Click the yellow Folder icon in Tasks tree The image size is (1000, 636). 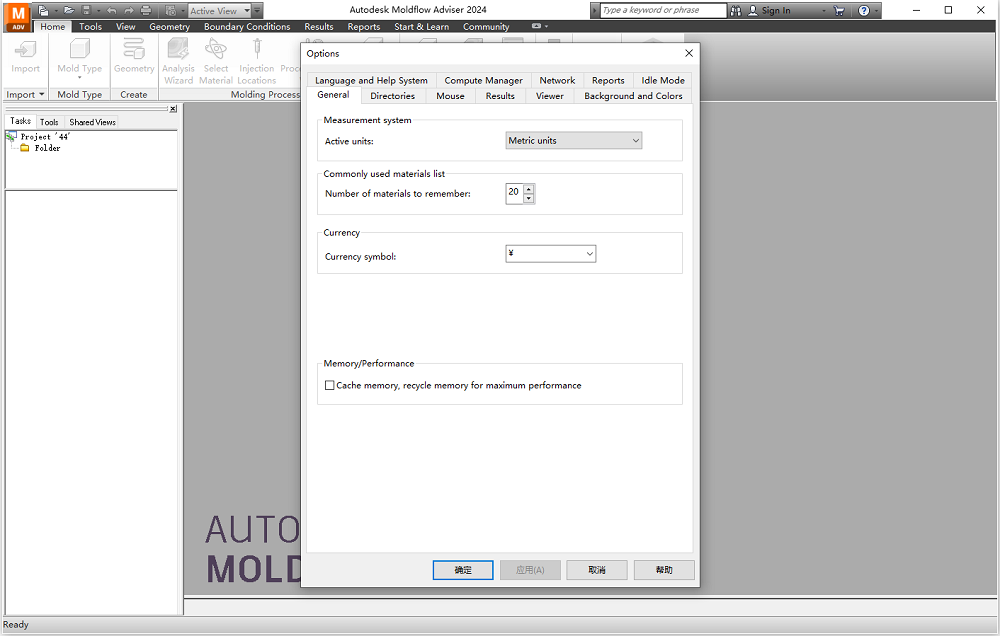[x=25, y=148]
